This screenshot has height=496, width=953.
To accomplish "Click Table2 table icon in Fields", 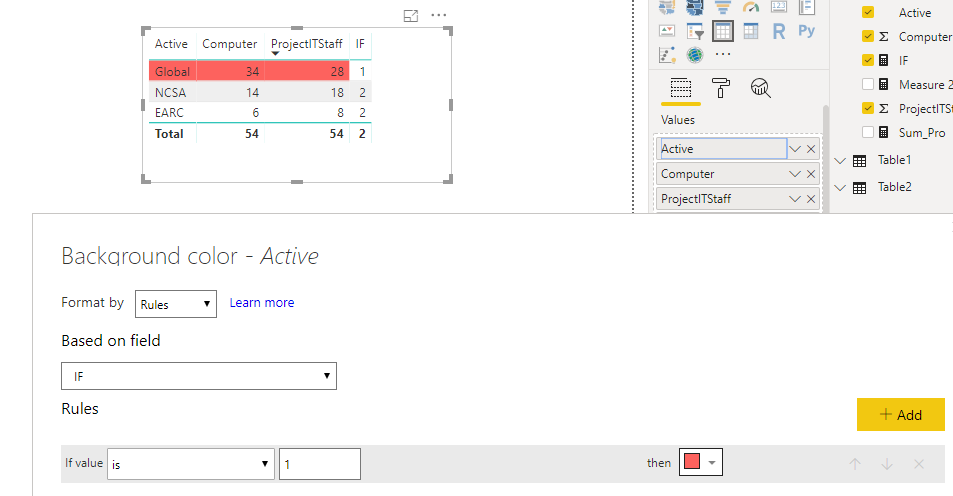I will [x=859, y=188].
